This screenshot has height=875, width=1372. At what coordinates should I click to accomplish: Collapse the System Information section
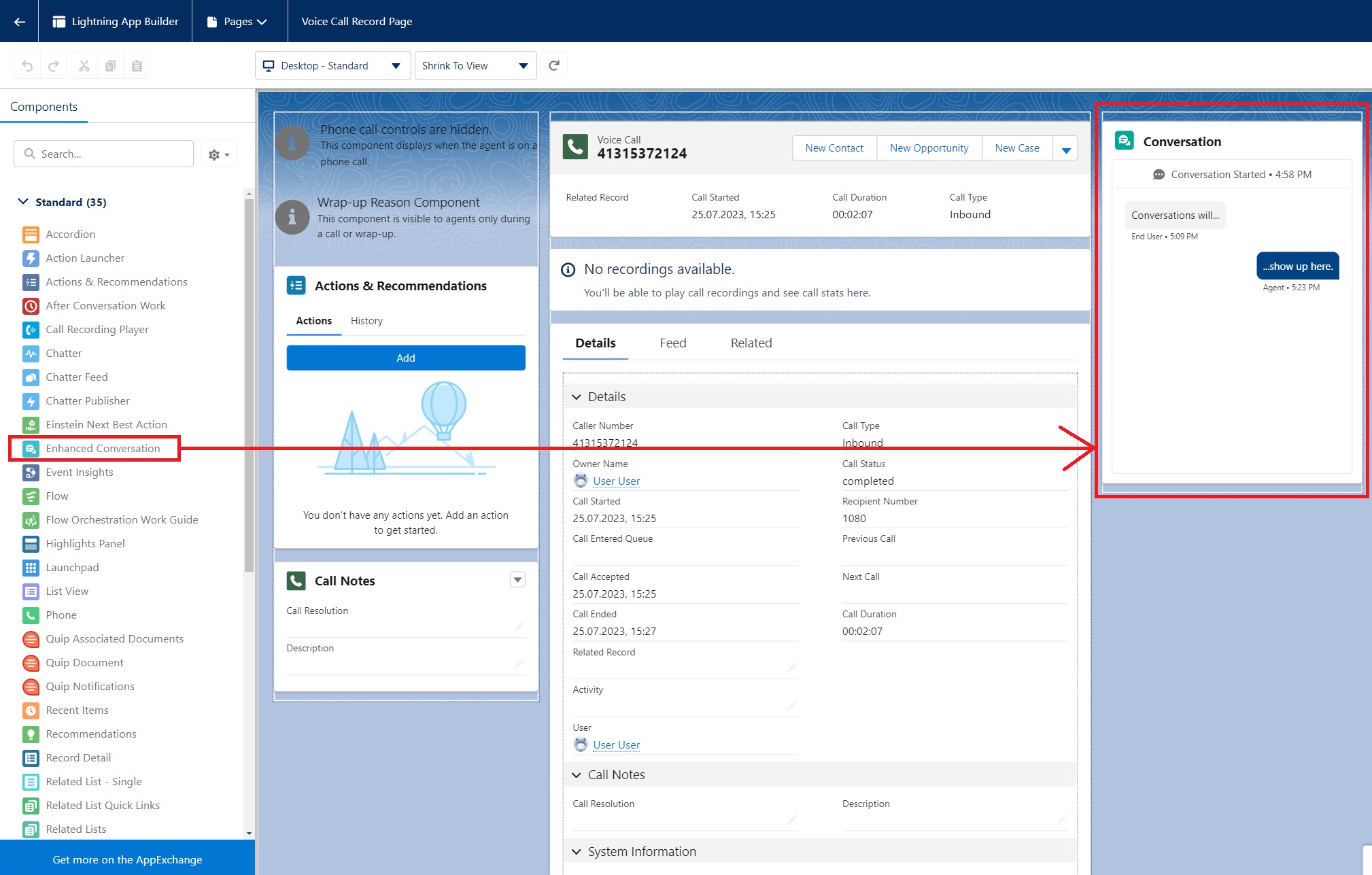[576, 852]
